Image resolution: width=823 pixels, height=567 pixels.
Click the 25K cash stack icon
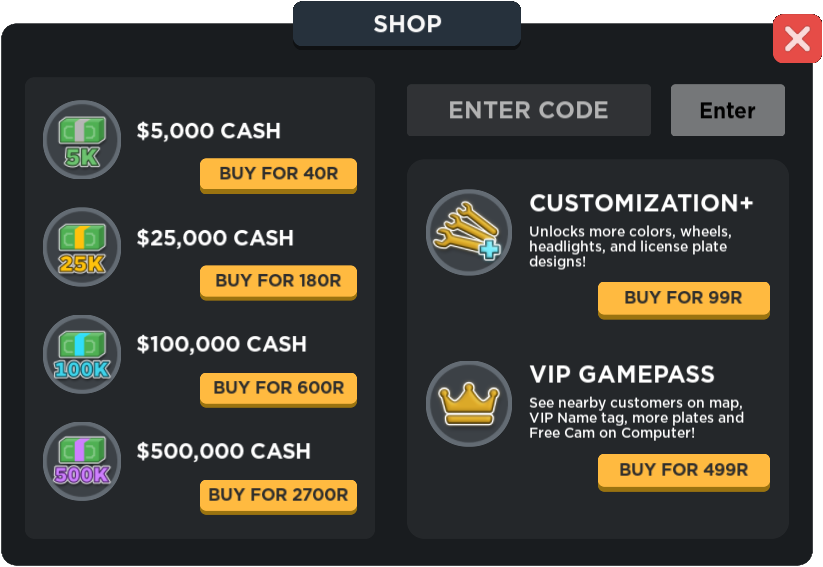tap(82, 247)
